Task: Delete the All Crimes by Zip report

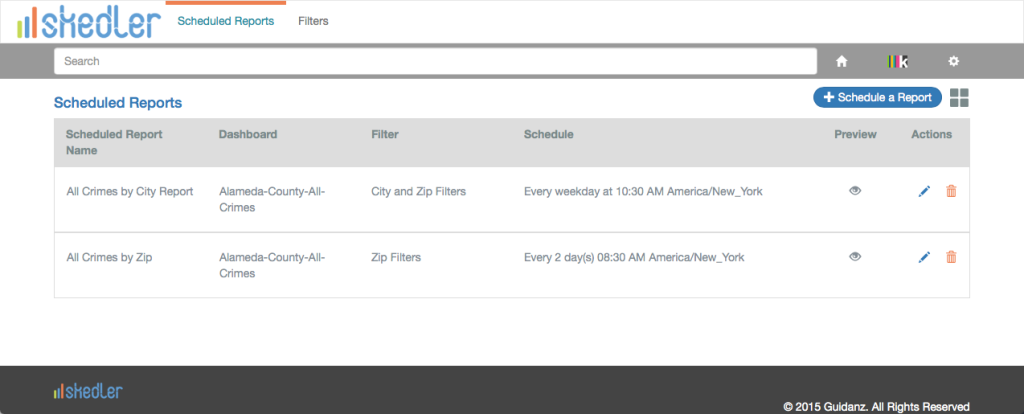Action: [x=952, y=257]
